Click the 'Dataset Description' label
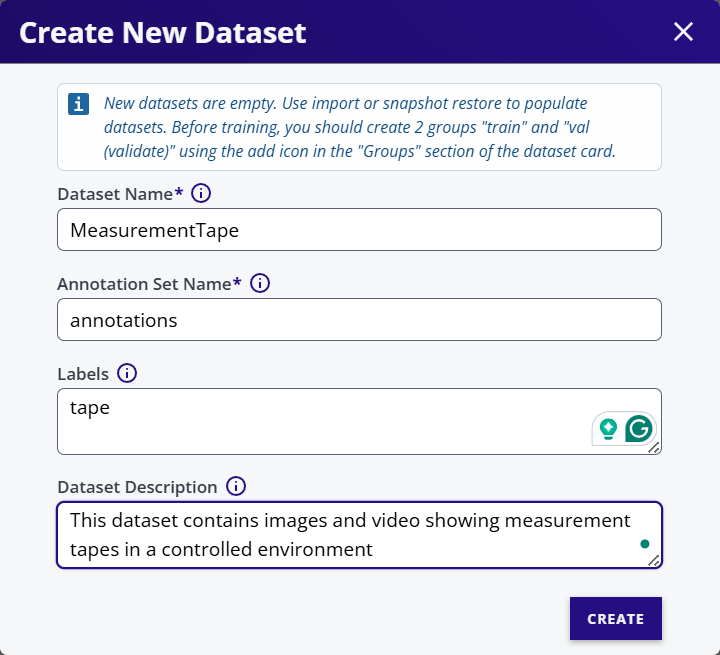Image resolution: width=720 pixels, height=655 pixels. click(137, 487)
